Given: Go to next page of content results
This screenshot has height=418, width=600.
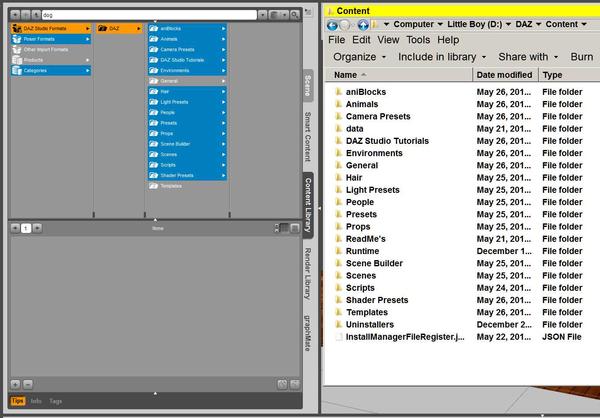Looking at the screenshot, I should [x=37, y=228].
